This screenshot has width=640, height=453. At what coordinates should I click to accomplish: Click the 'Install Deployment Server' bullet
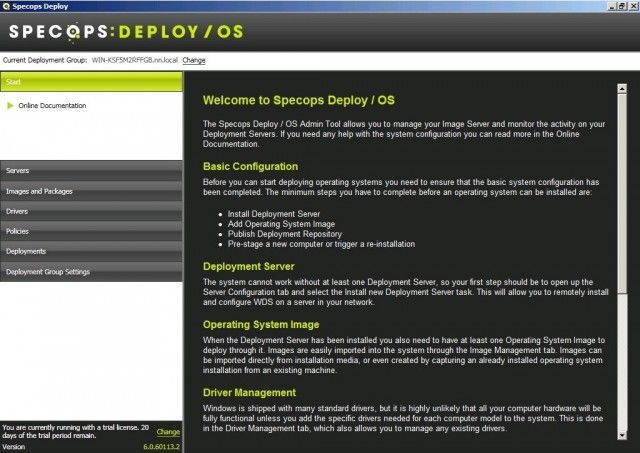point(274,214)
